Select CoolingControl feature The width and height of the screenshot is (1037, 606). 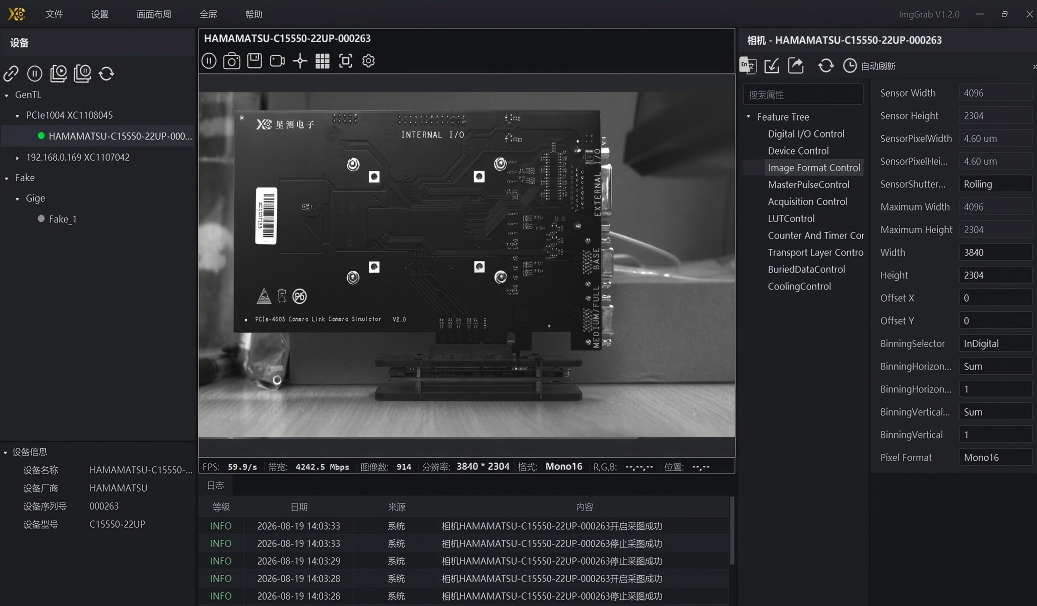(x=799, y=286)
